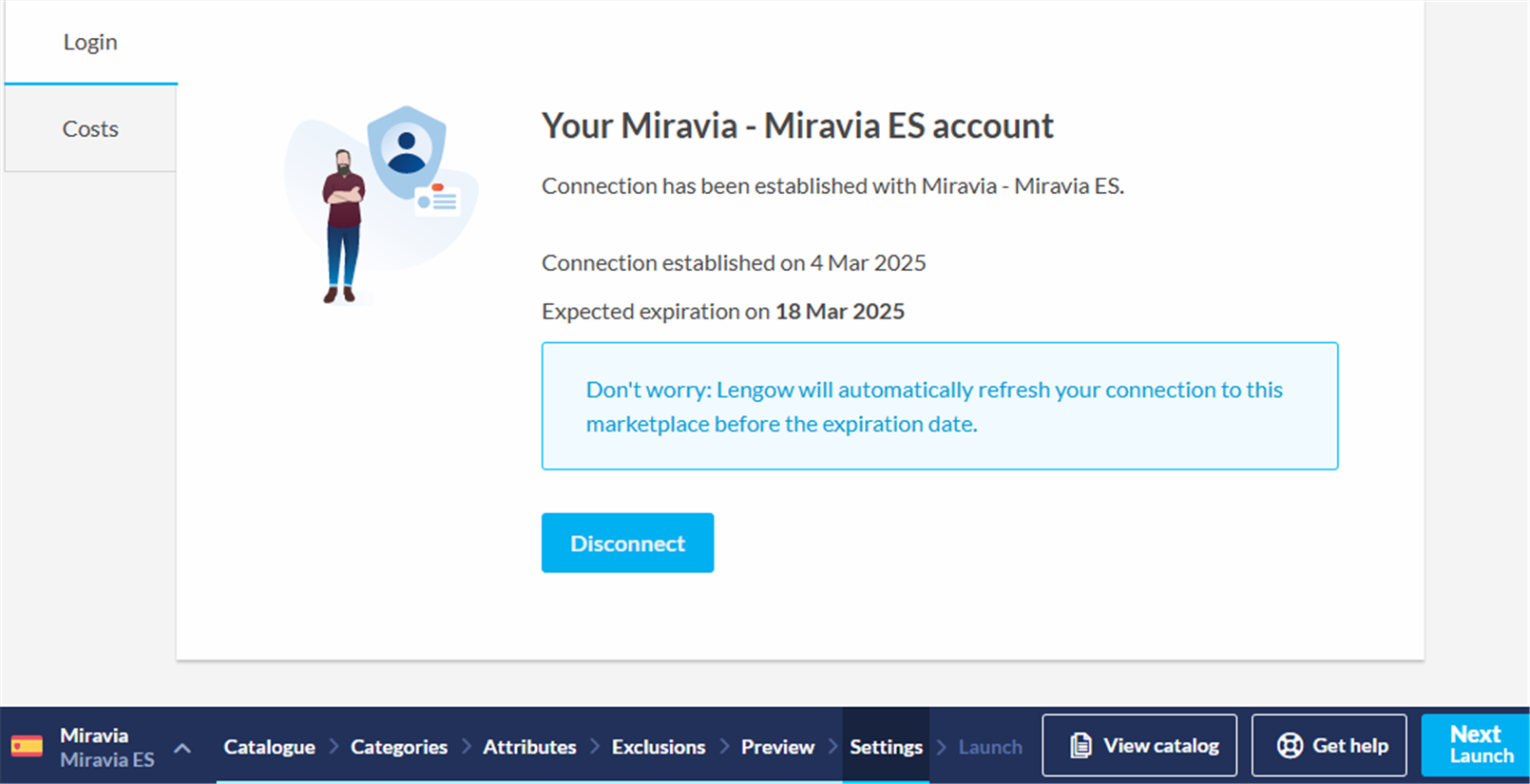The height and width of the screenshot is (784, 1530).
Task: Click the active Settings step
Action: pyautogui.click(x=886, y=747)
